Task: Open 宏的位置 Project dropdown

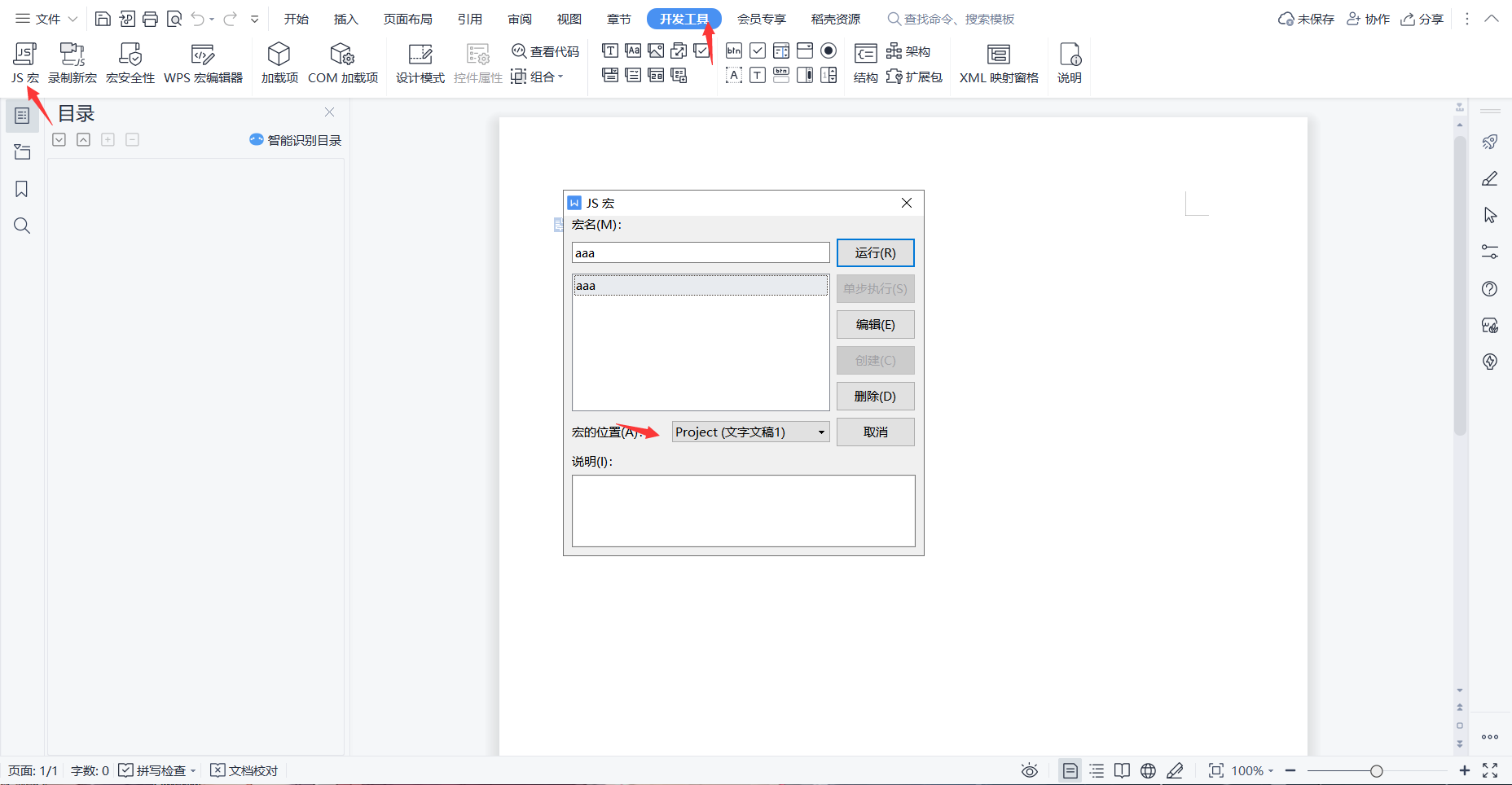Action: tap(751, 432)
